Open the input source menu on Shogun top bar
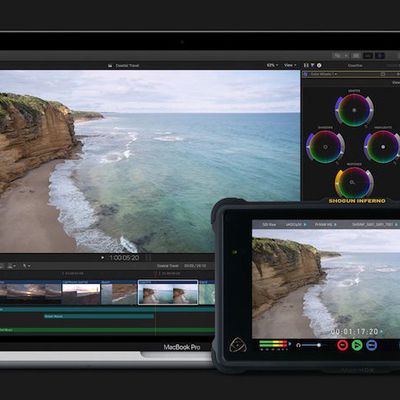The image size is (400, 400). (269, 225)
